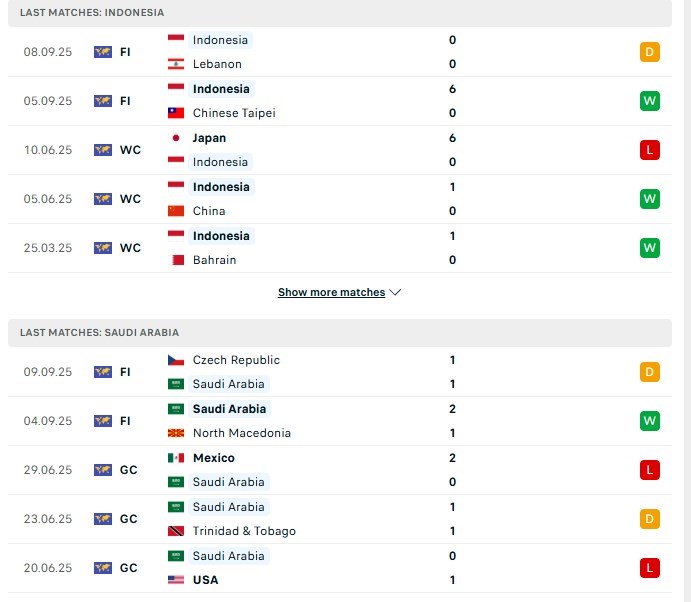Image resolution: width=691 pixels, height=602 pixels.
Task: Click the draw badge for Indonesia vs Lebanon
Action: click(650, 52)
